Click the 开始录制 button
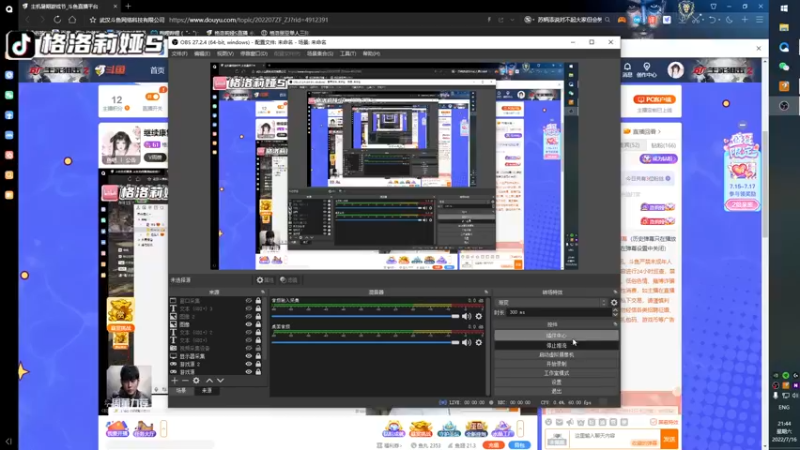Image resolution: width=800 pixels, height=450 pixels. click(x=556, y=364)
